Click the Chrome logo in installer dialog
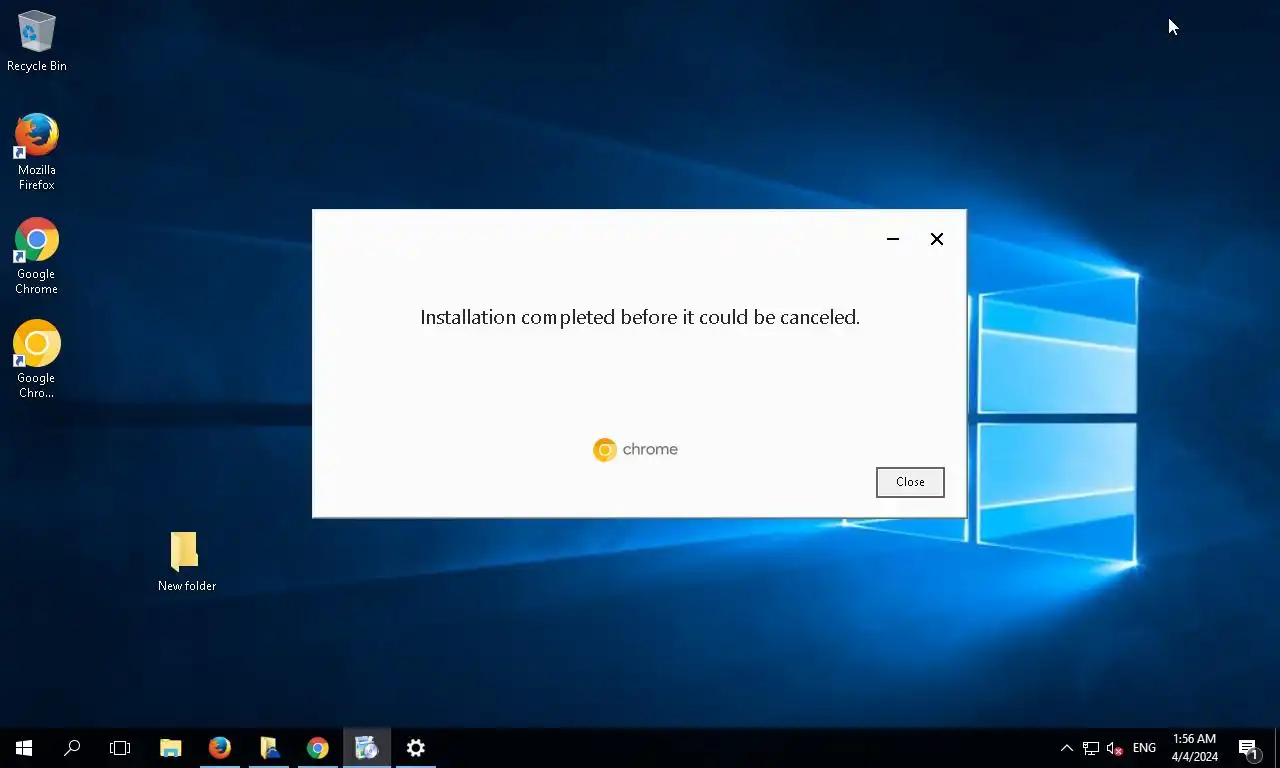Screen dimensions: 1280x768 tap(635, 450)
